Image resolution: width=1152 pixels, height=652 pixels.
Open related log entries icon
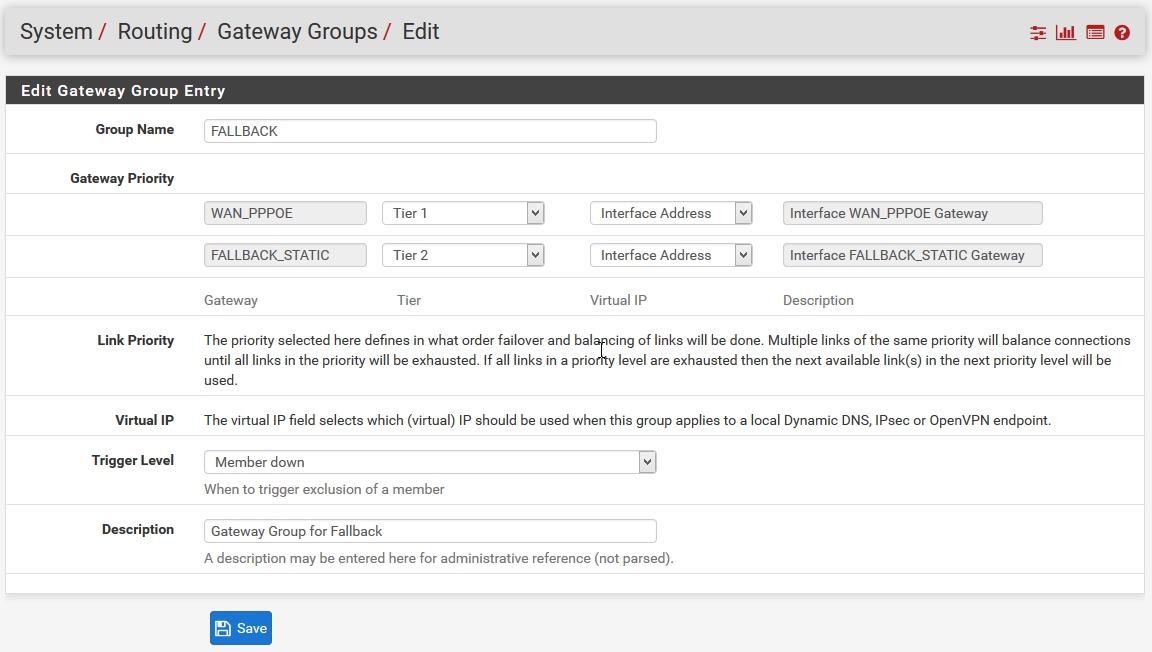tap(1095, 33)
